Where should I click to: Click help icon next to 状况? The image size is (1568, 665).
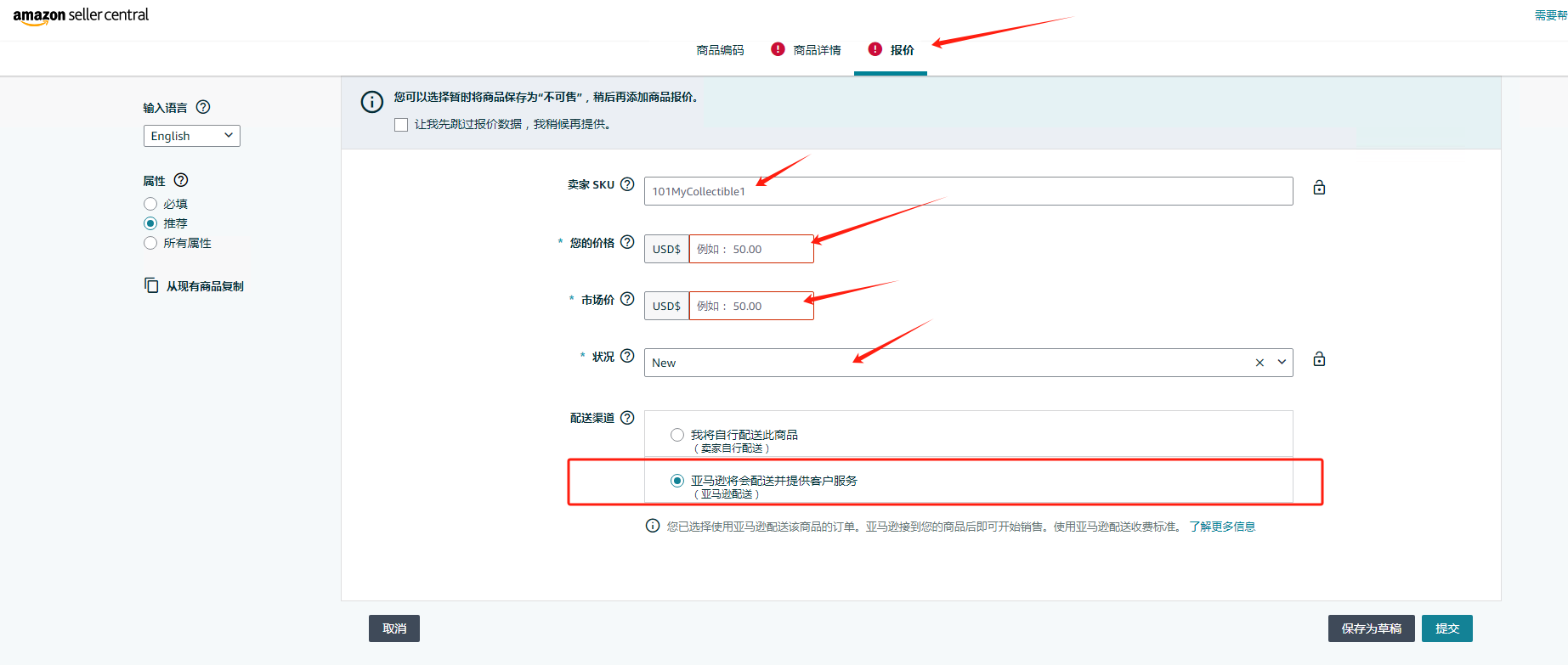point(627,356)
